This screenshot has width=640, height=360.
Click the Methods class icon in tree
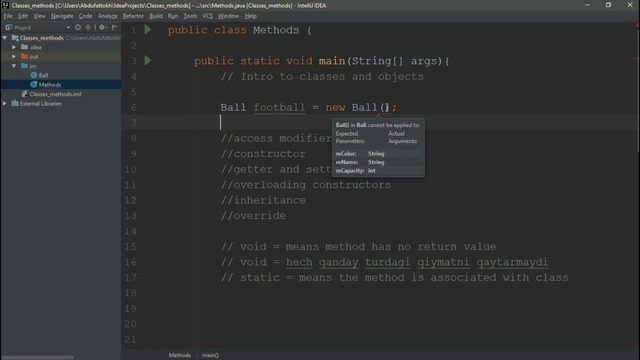[x=34, y=84]
